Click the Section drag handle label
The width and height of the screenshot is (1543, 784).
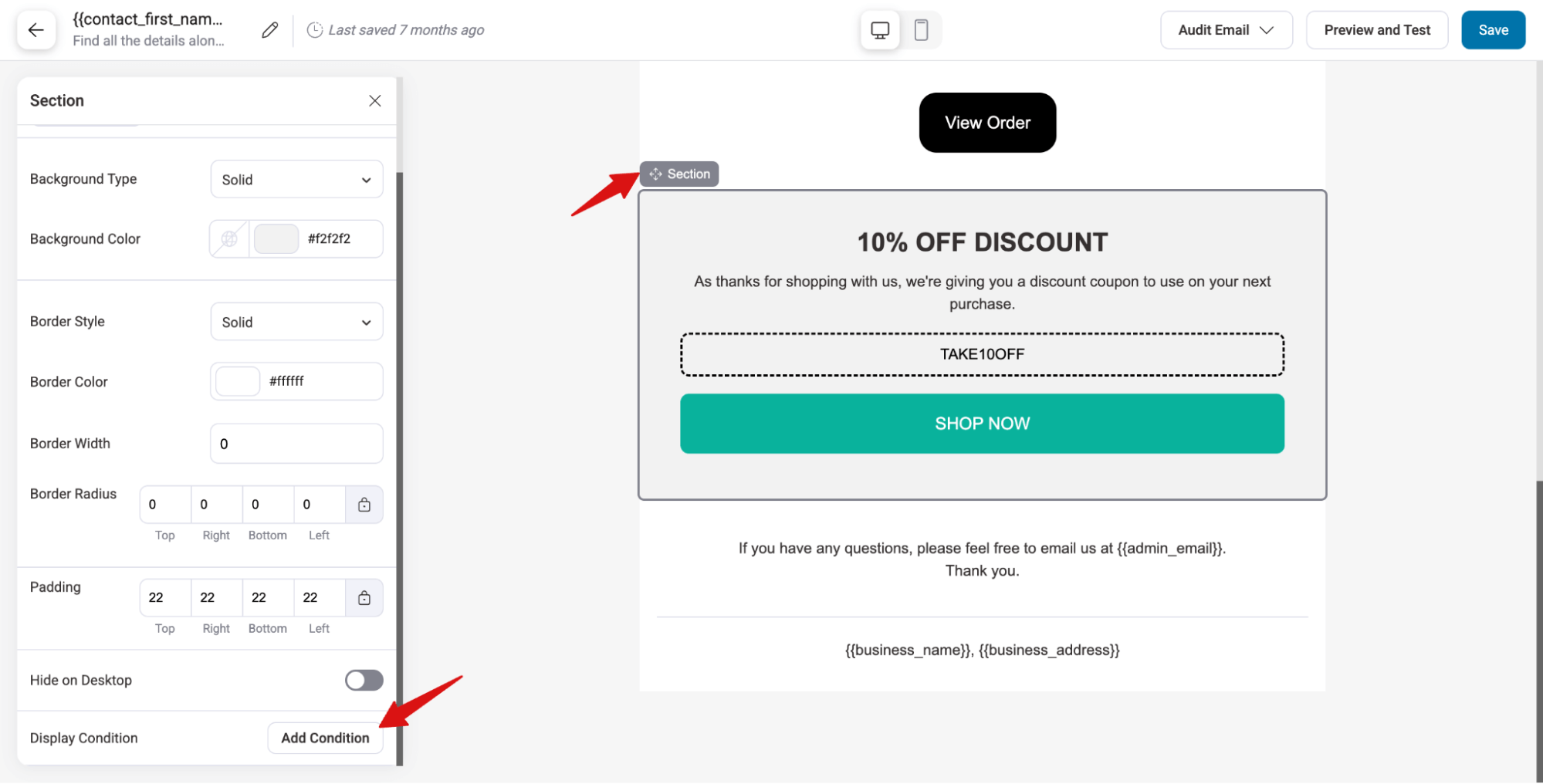tap(679, 174)
